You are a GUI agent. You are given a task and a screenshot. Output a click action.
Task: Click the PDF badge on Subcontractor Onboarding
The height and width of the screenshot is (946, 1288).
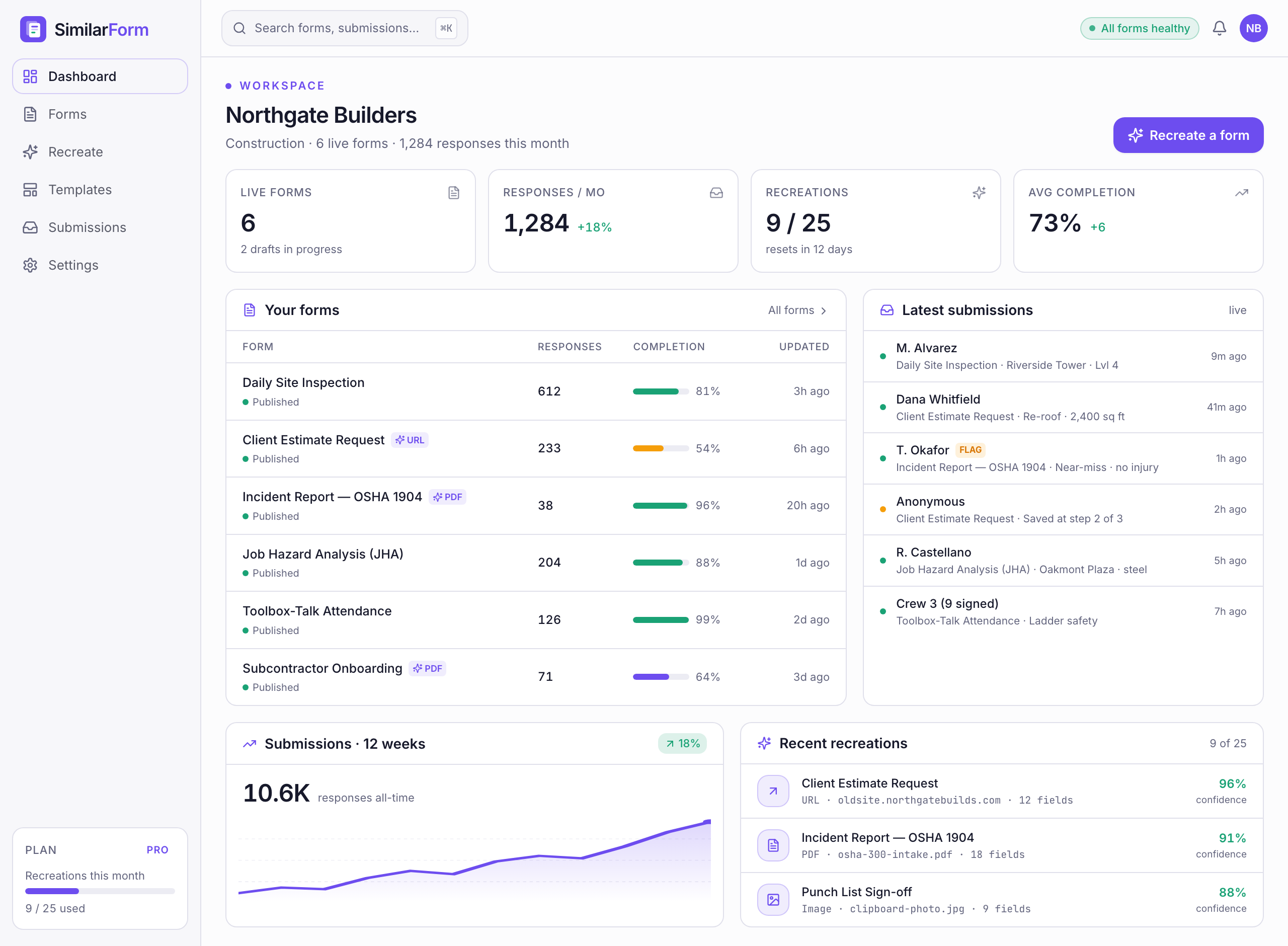coord(428,668)
